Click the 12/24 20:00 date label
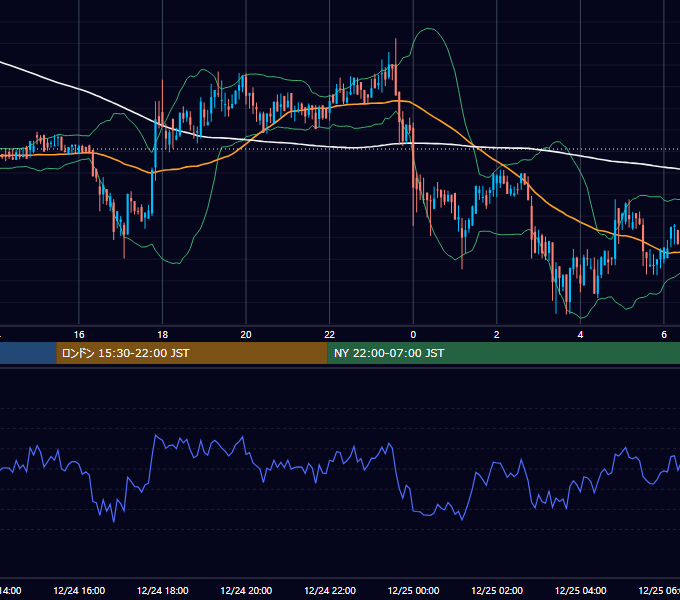The height and width of the screenshot is (600, 680). click(246, 590)
